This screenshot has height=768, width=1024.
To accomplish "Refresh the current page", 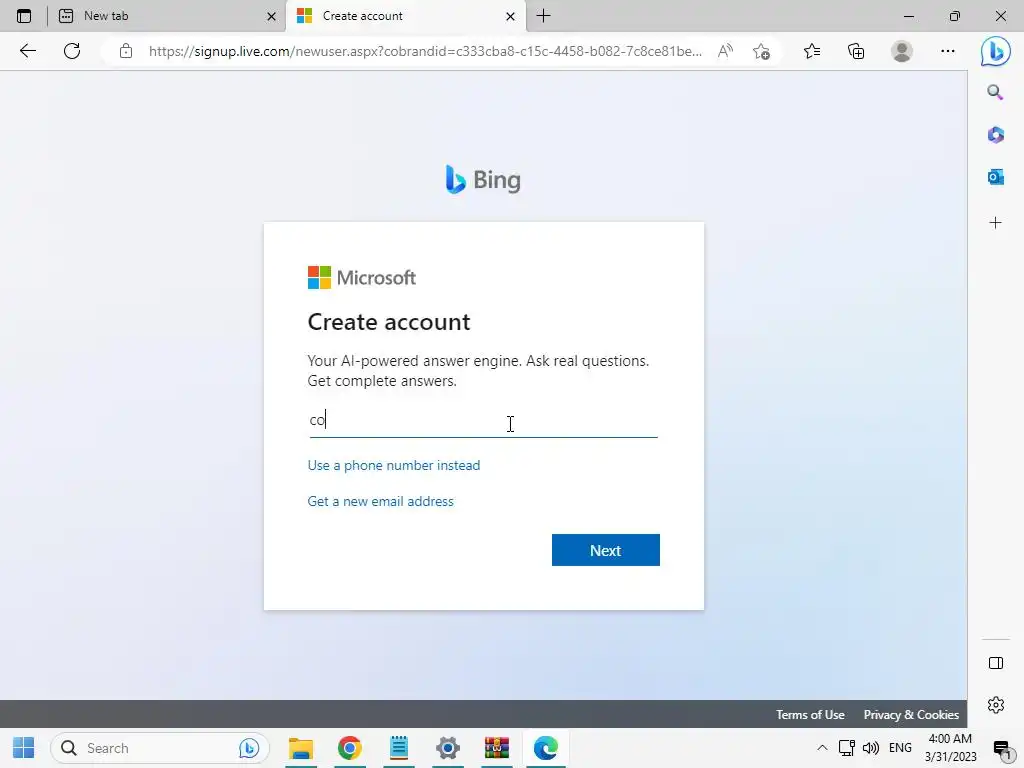I will 72,51.
